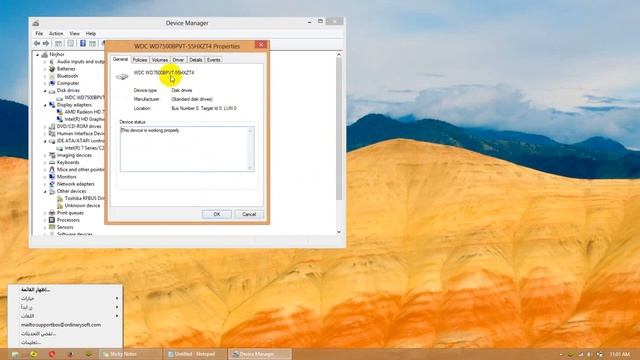Click the Keyboards category icon

pos(52,162)
